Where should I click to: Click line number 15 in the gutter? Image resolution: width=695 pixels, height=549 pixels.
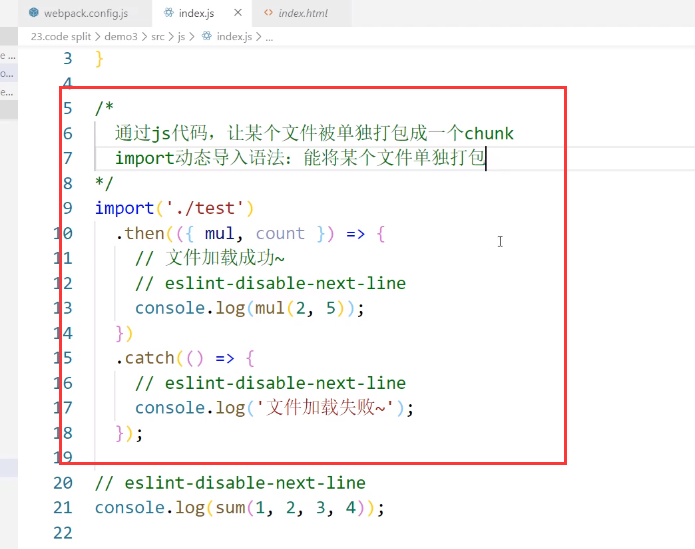tap(62, 358)
